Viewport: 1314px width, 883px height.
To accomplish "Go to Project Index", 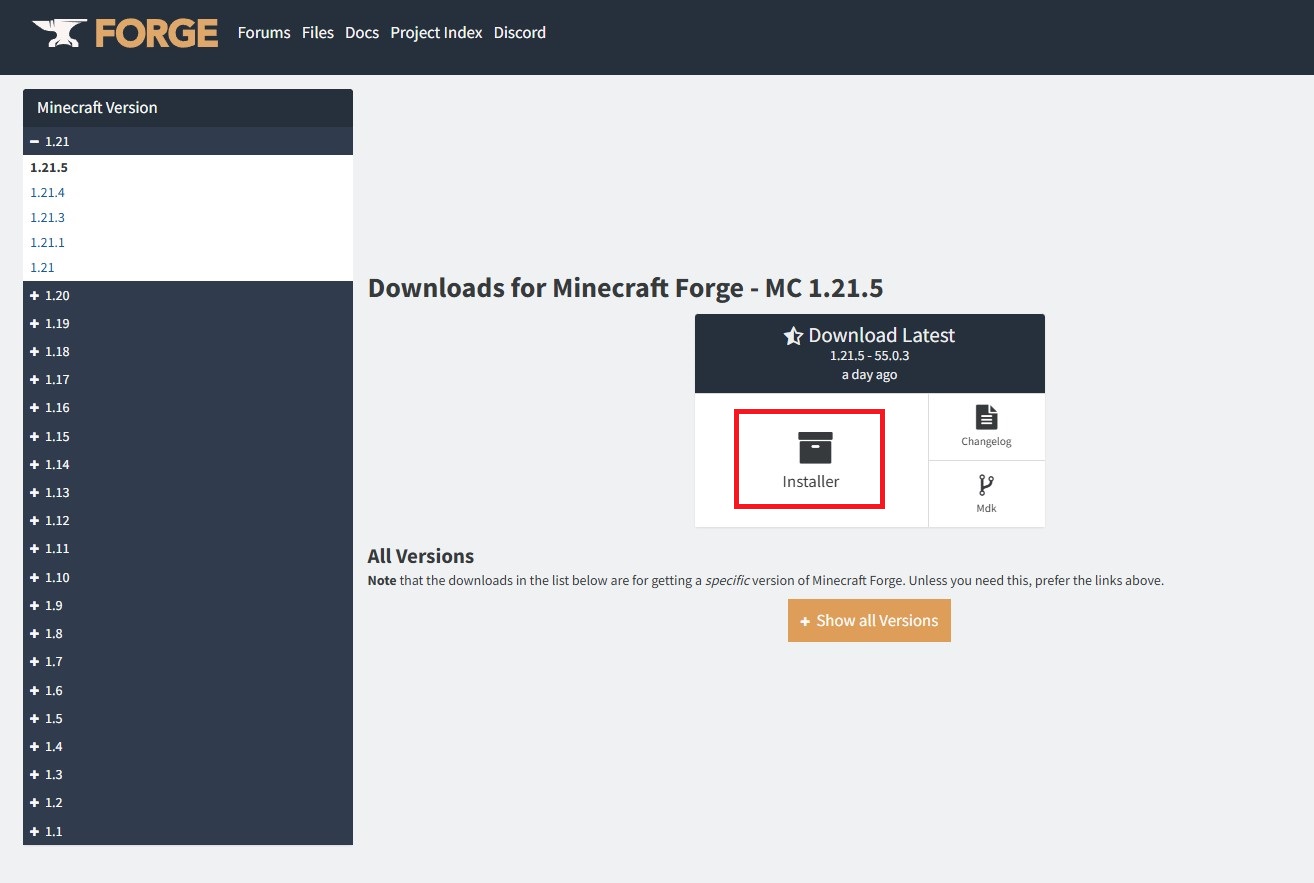I will [436, 33].
